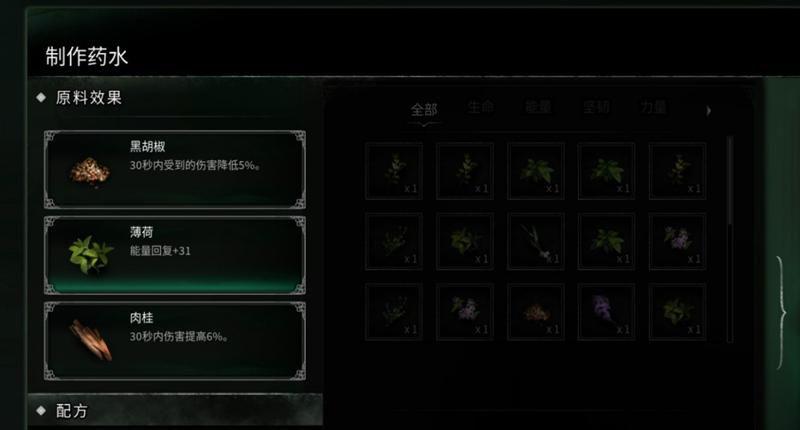Screen dimensions: 800x430
Task: Pick the pale root-shaped ingredient in the grid
Action: (536, 241)
